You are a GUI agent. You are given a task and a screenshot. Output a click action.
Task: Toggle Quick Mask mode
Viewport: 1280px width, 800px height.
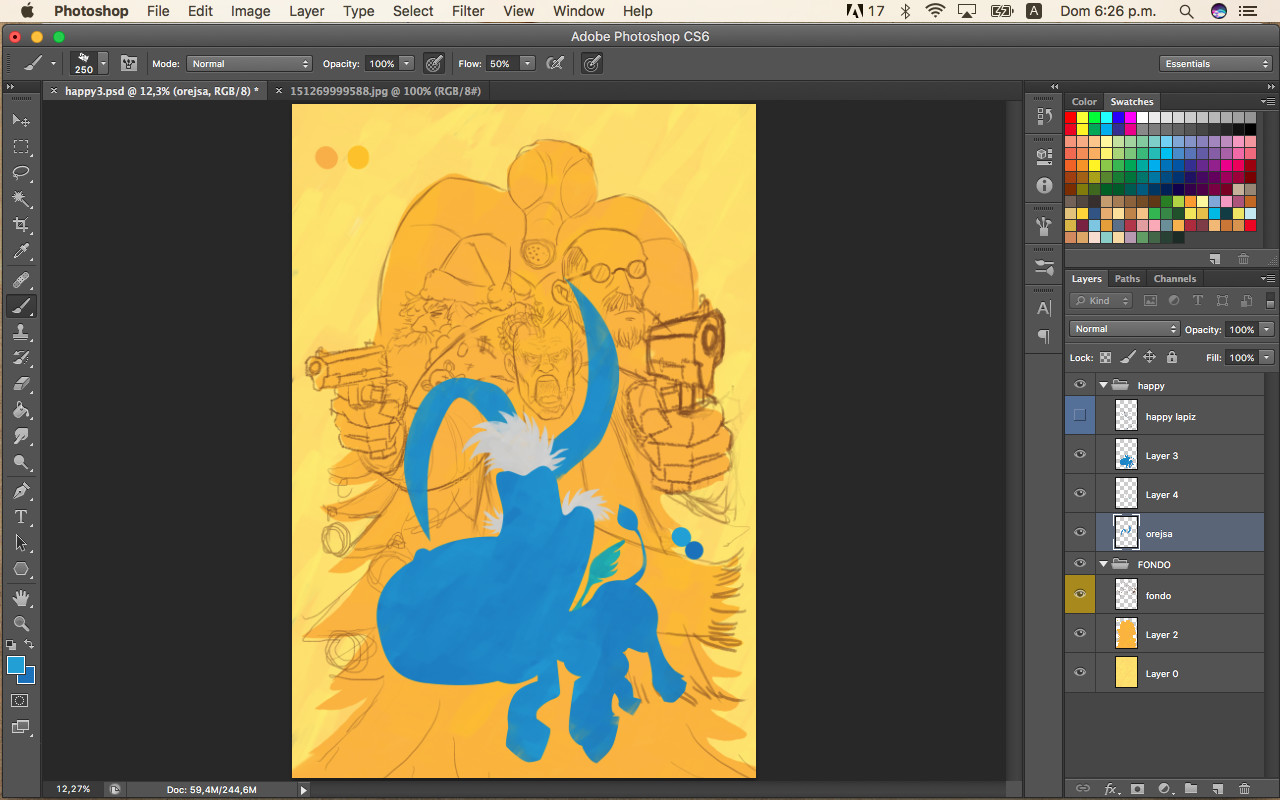[21, 701]
